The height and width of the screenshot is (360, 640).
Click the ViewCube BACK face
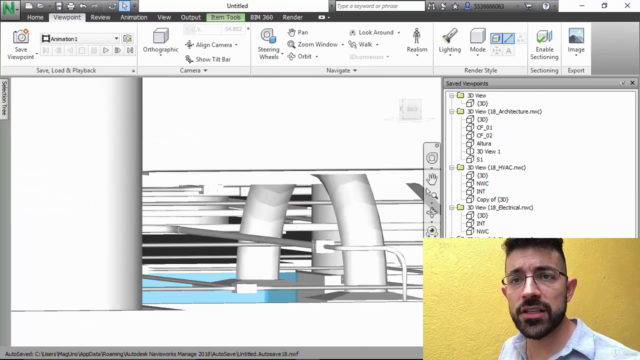(x=411, y=109)
